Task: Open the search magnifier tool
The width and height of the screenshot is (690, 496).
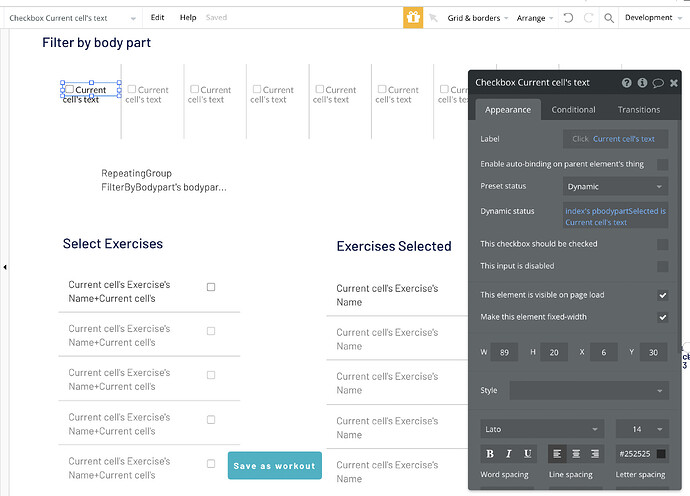Action: tap(609, 18)
